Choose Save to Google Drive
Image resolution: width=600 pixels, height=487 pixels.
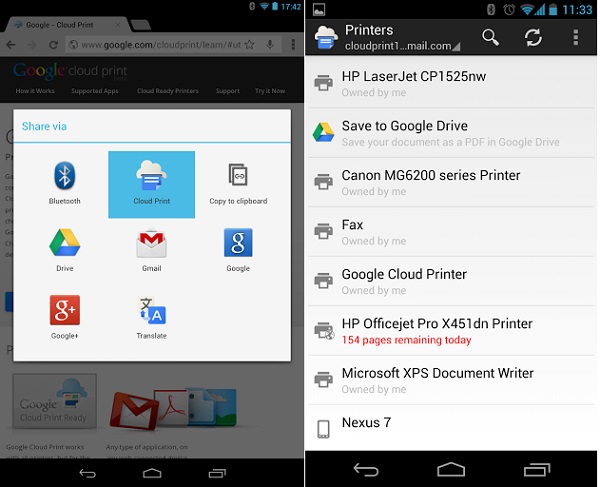coord(450,133)
